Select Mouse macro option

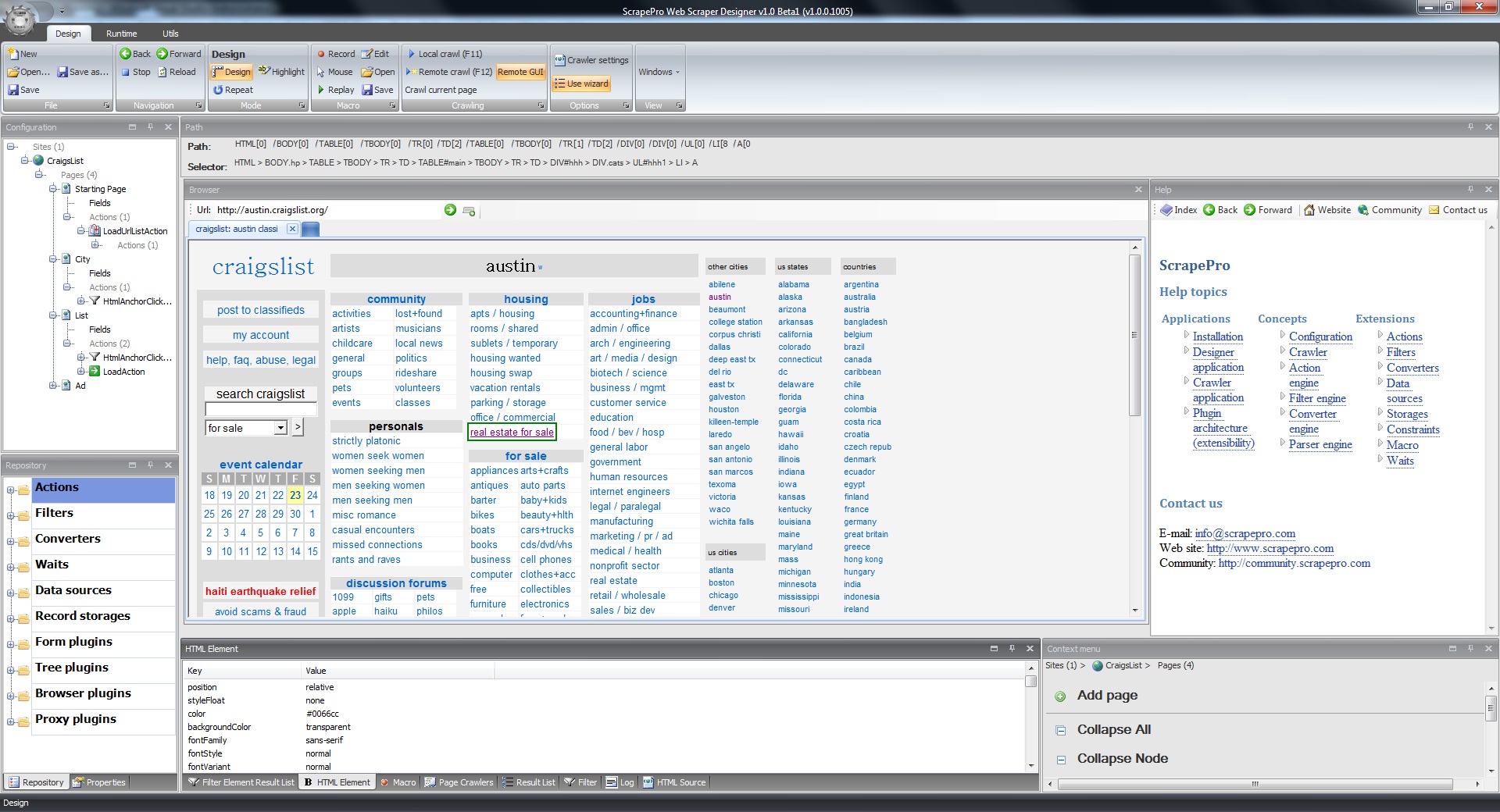pos(334,72)
